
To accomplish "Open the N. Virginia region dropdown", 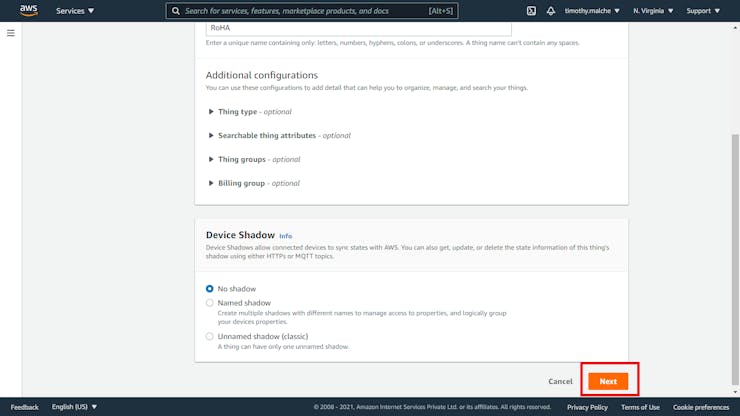I will coord(653,11).
